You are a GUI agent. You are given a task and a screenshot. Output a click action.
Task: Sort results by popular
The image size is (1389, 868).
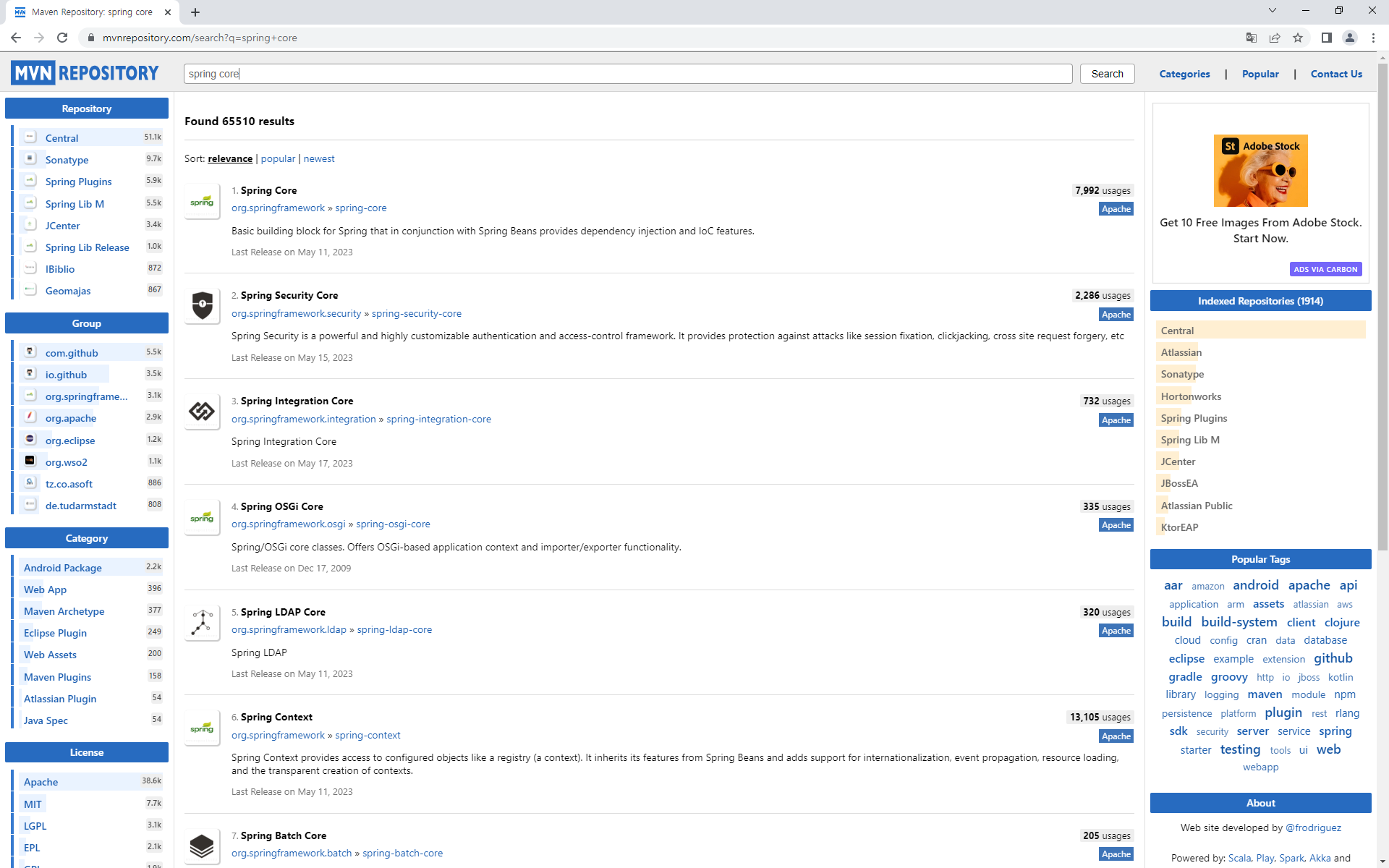[278, 158]
